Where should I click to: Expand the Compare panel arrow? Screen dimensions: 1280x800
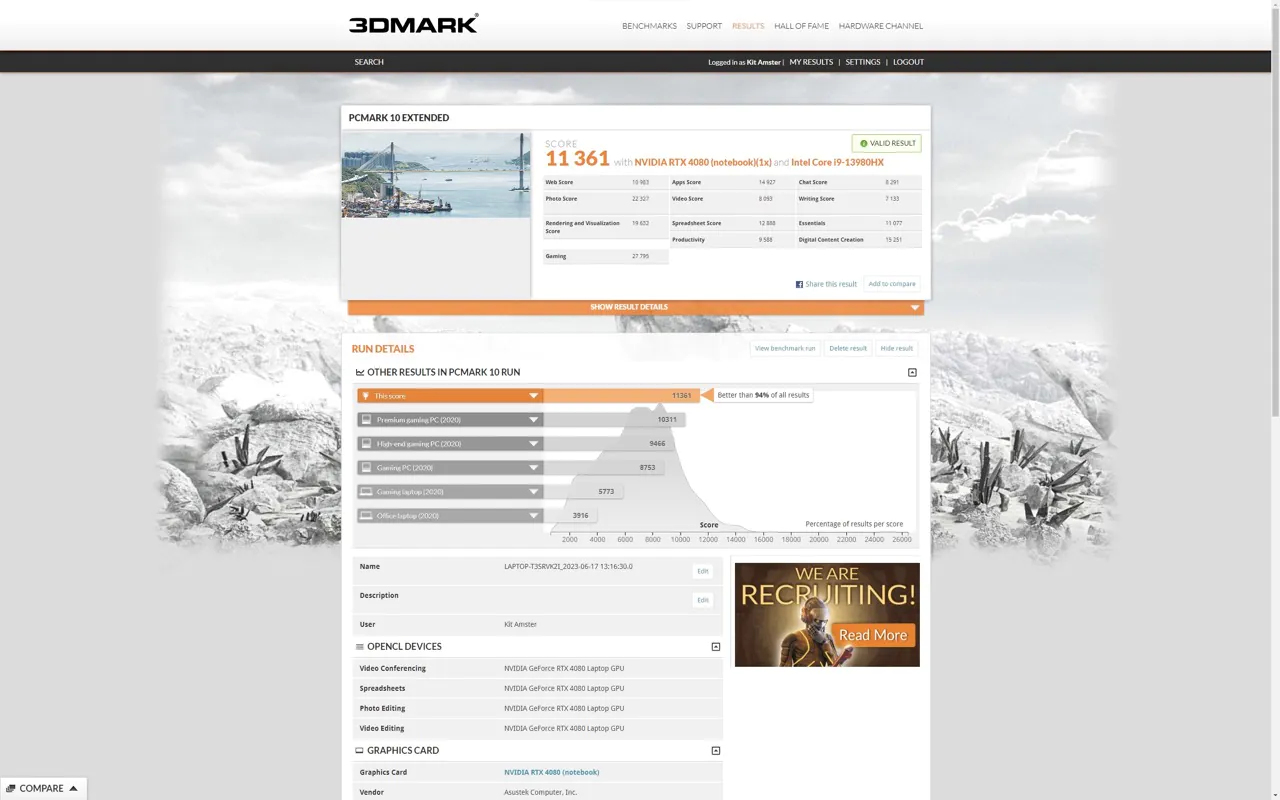tap(73, 789)
